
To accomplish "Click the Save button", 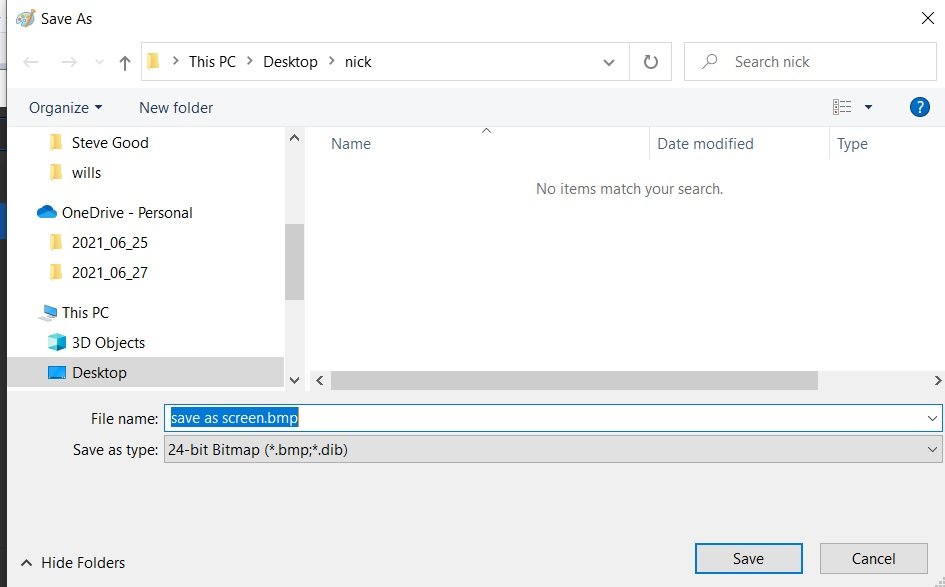I will pos(748,559).
